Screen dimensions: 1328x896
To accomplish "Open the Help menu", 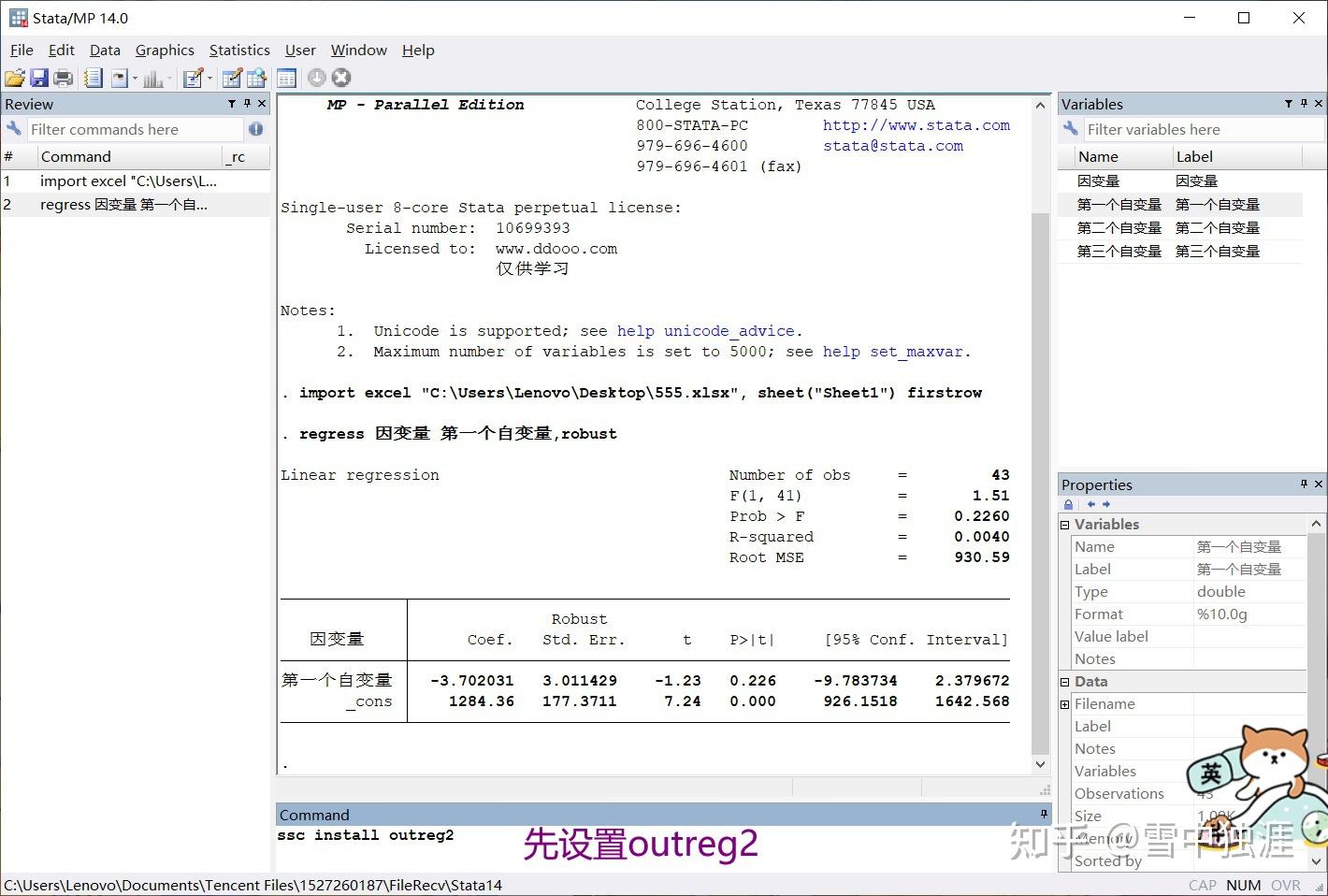I will [x=418, y=51].
